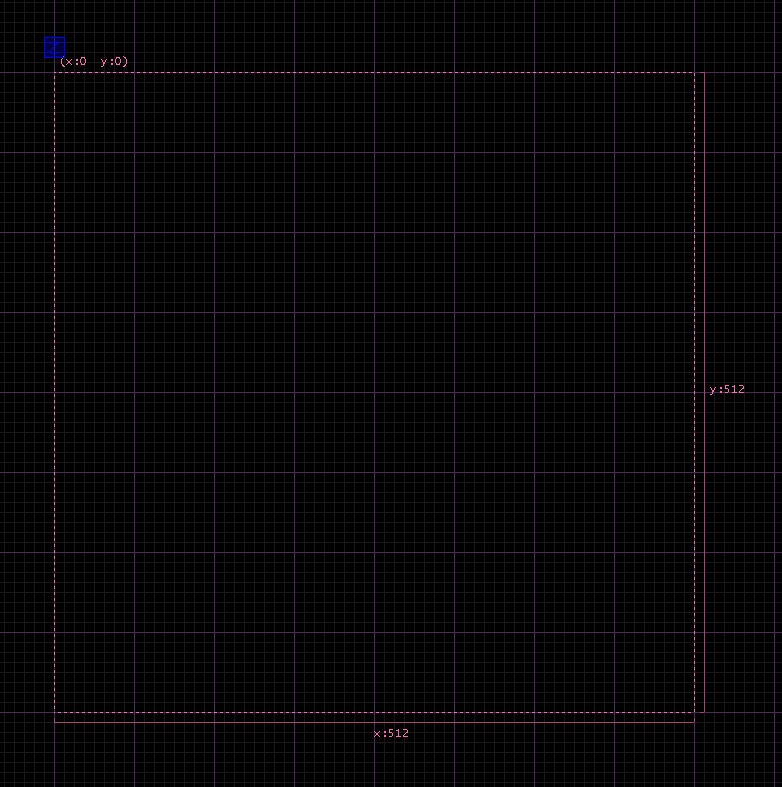Click the blue Z marker square
The width and height of the screenshot is (782, 787).
(55, 47)
